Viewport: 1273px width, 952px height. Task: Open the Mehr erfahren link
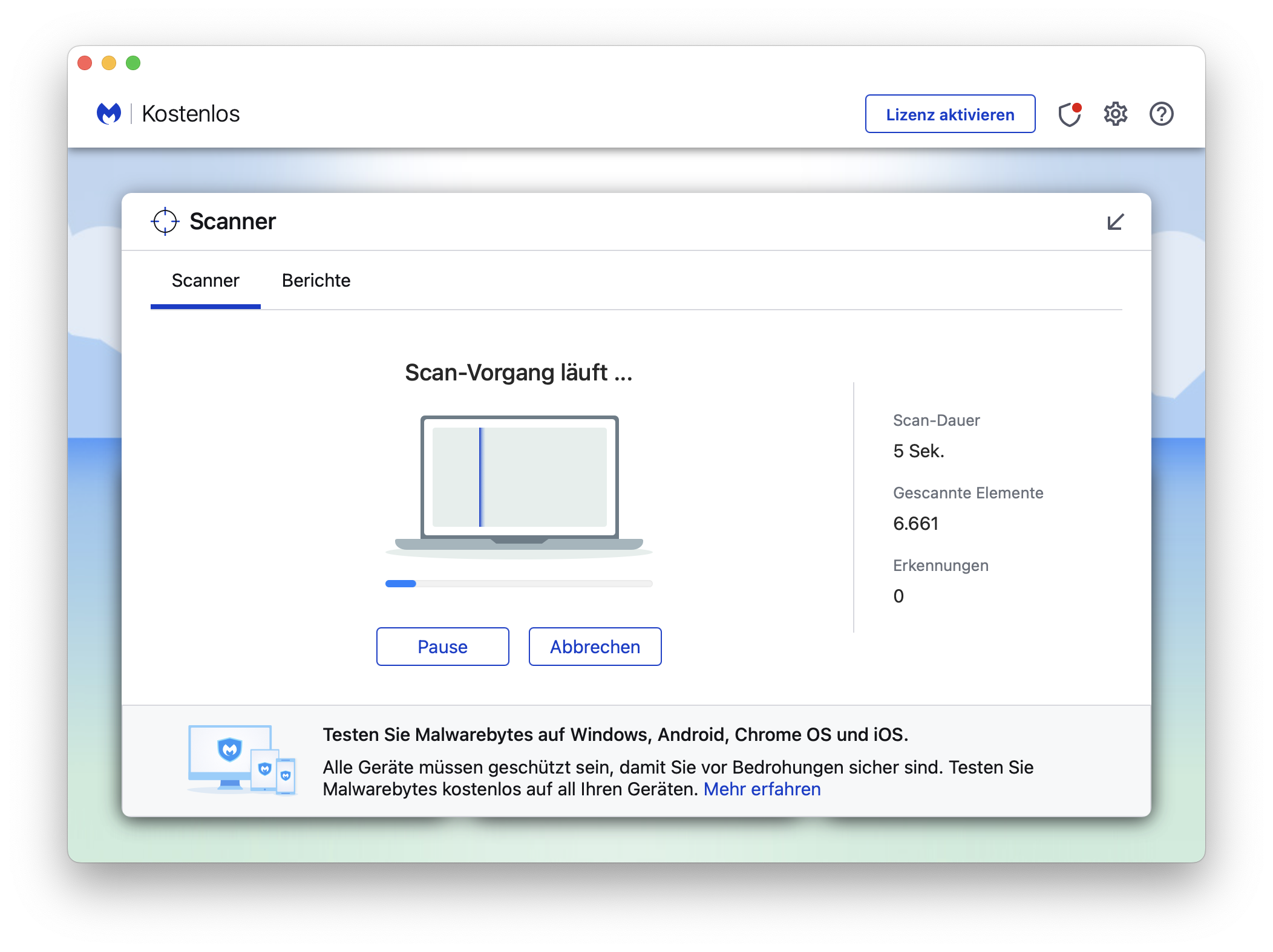pyautogui.click(x=762, y=789)
